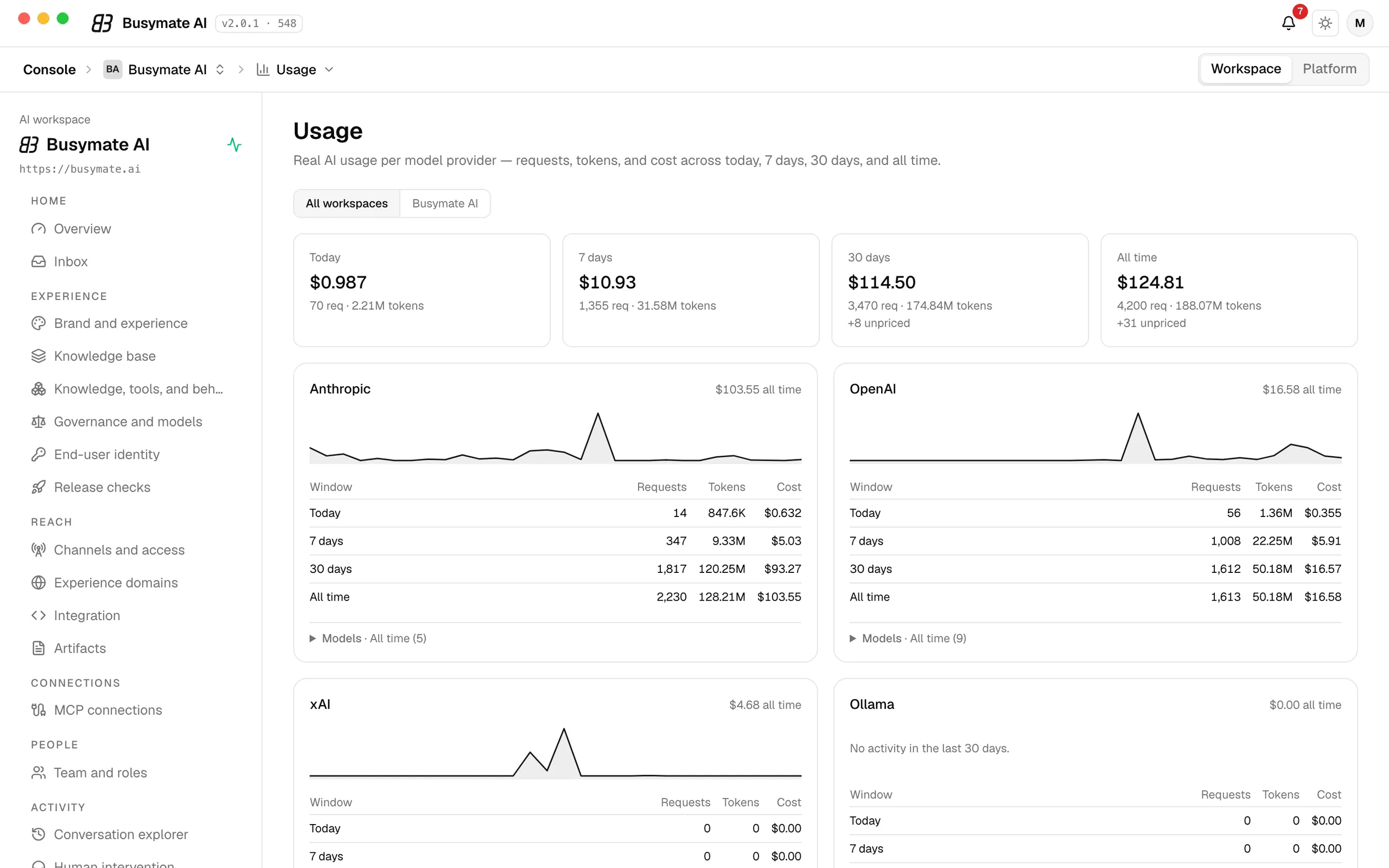Click the Brand and experience palette icon
The height and width of the screenshot is (868, 1389).
[x=39, y=323]
